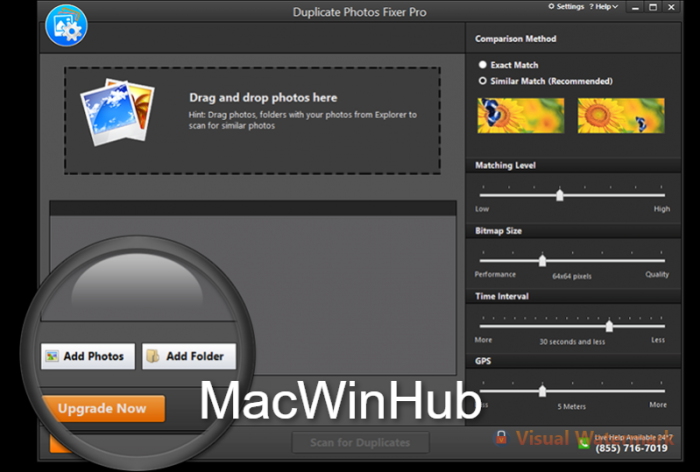
Task: Minimize the Duplicate Photos Fixer window
Action: 635,7
